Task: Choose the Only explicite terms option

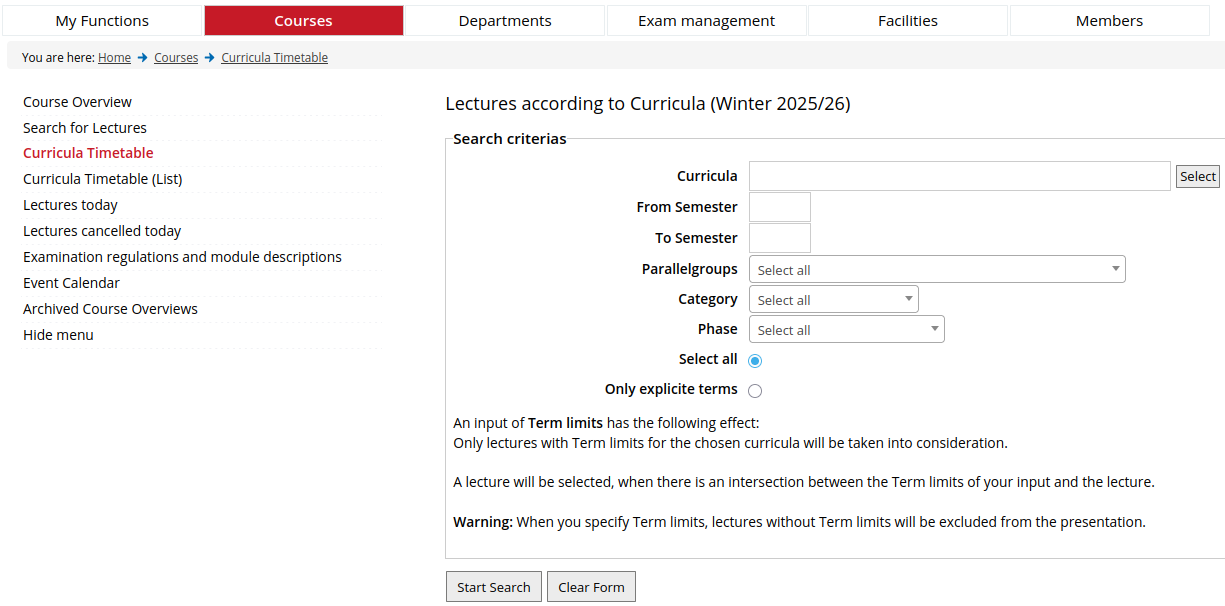Action: coord(755,390)
